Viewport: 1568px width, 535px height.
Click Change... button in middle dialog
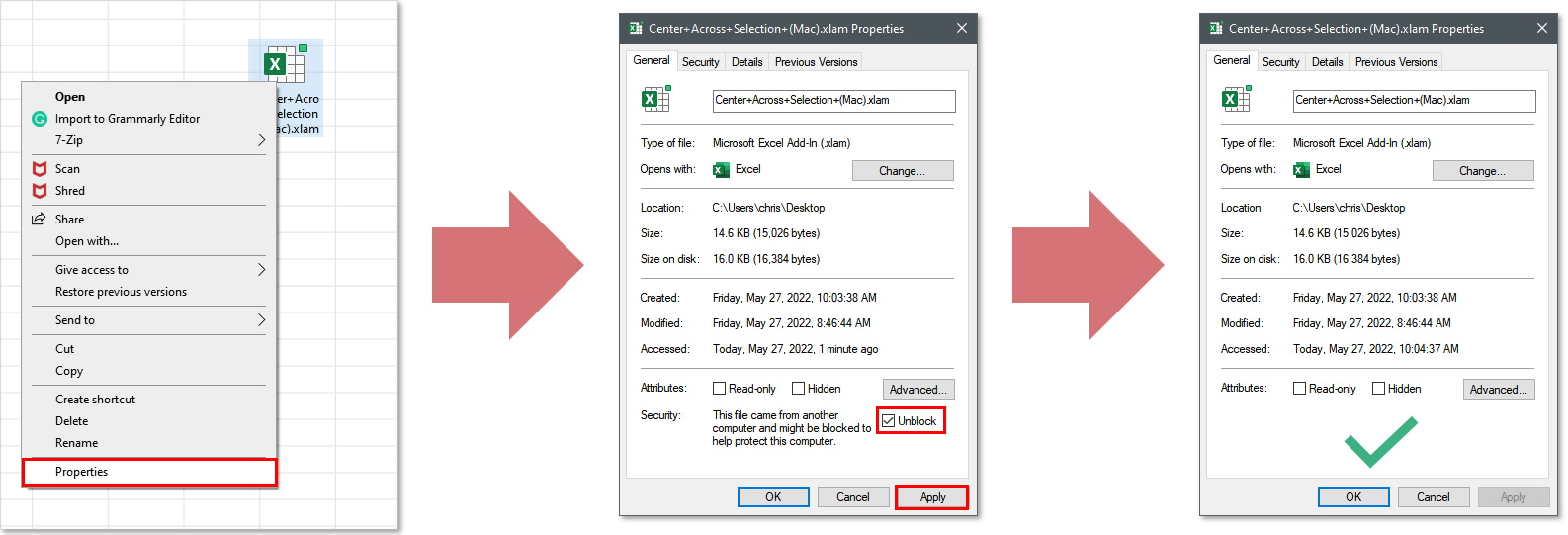[x=903, y=171]
